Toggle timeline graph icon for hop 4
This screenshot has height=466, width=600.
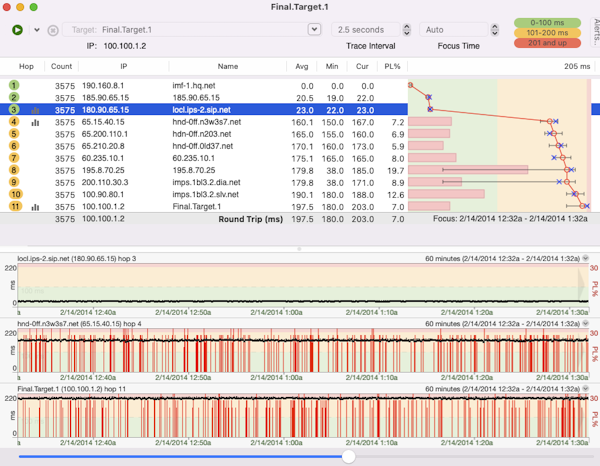pos(36,122)
